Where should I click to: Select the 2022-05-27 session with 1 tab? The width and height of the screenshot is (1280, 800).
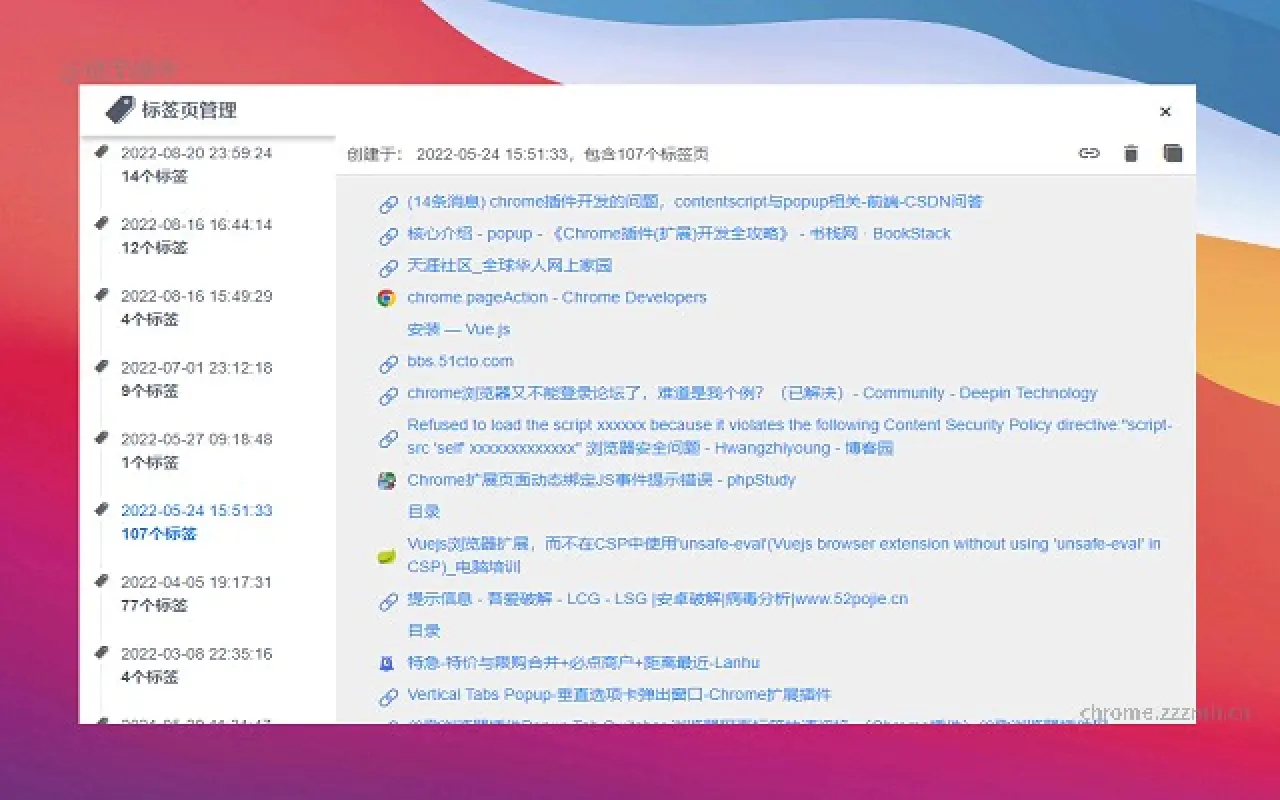tap(195, 438)
